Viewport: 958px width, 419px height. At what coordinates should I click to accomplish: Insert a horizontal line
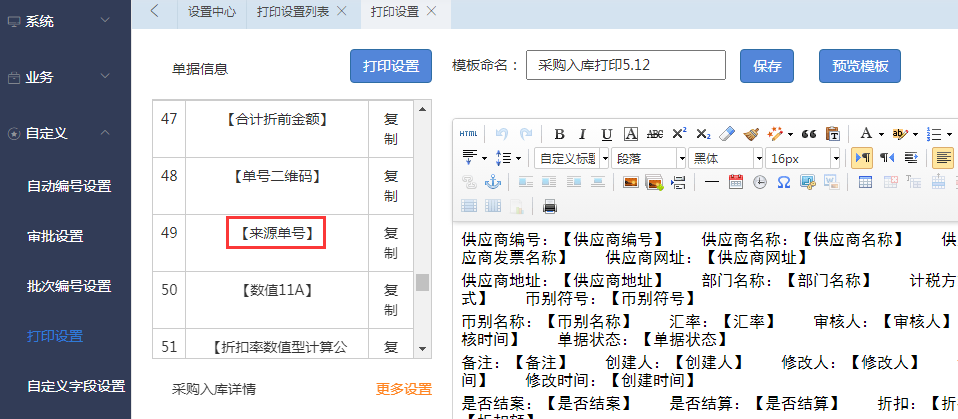(x=712, y=182)
